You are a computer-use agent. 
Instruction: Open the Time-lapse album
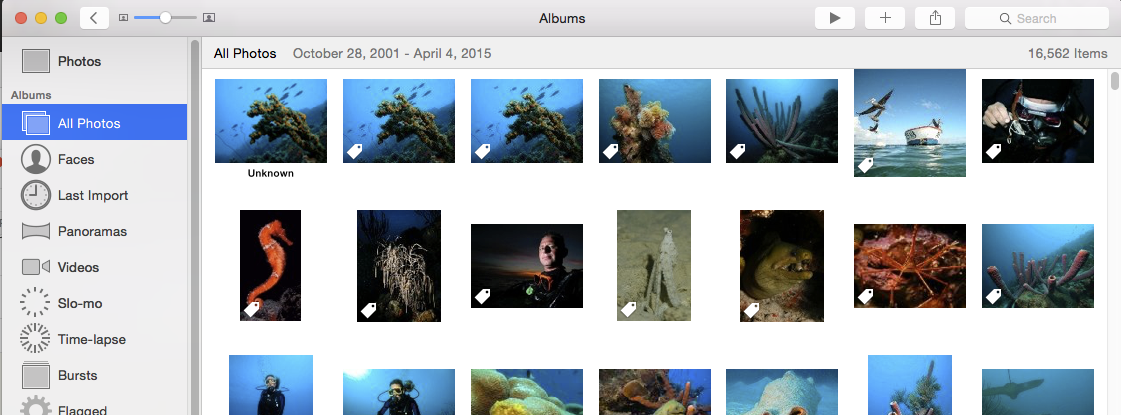94,339
